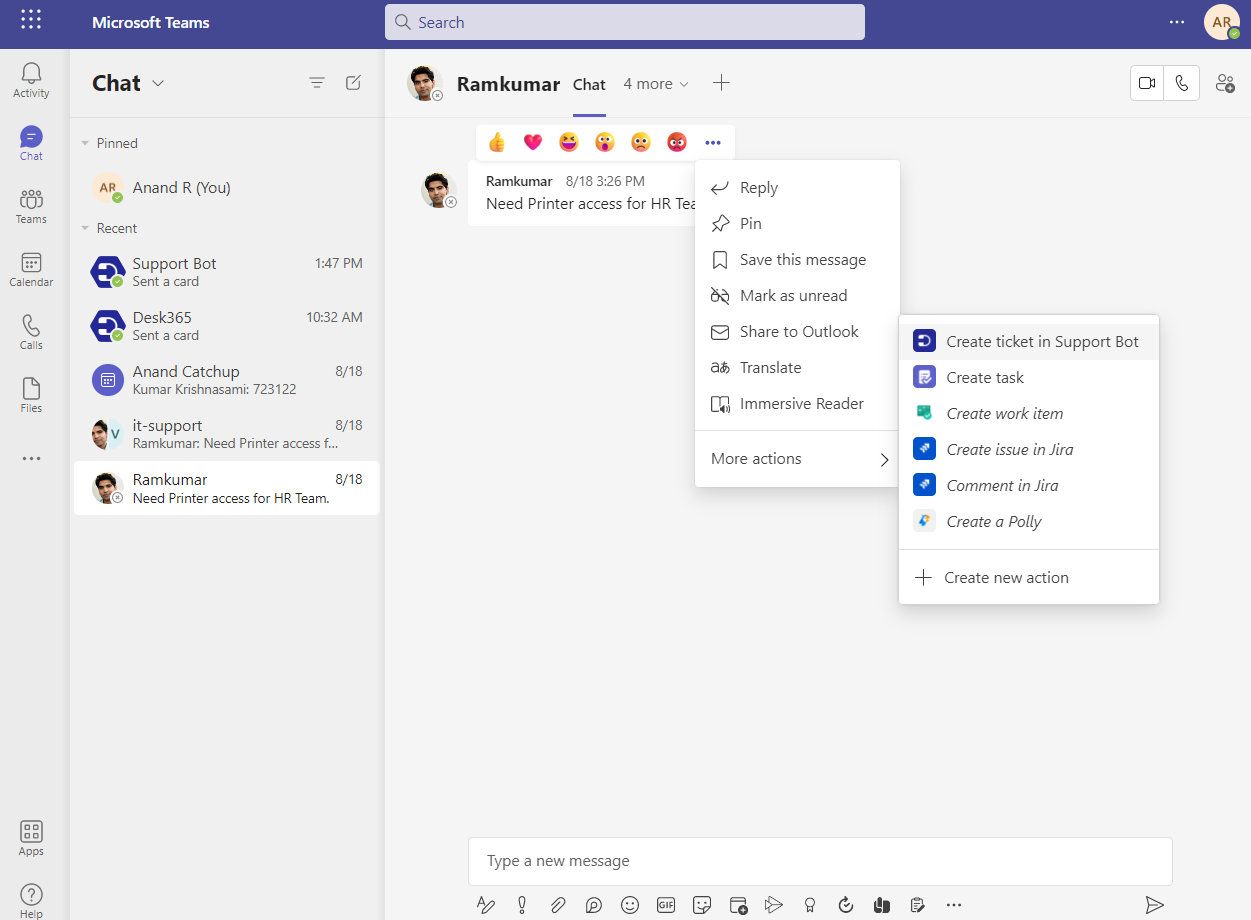React with the laughing emoji
Screen dimensions: 1251x920
(x=568, y=142)
